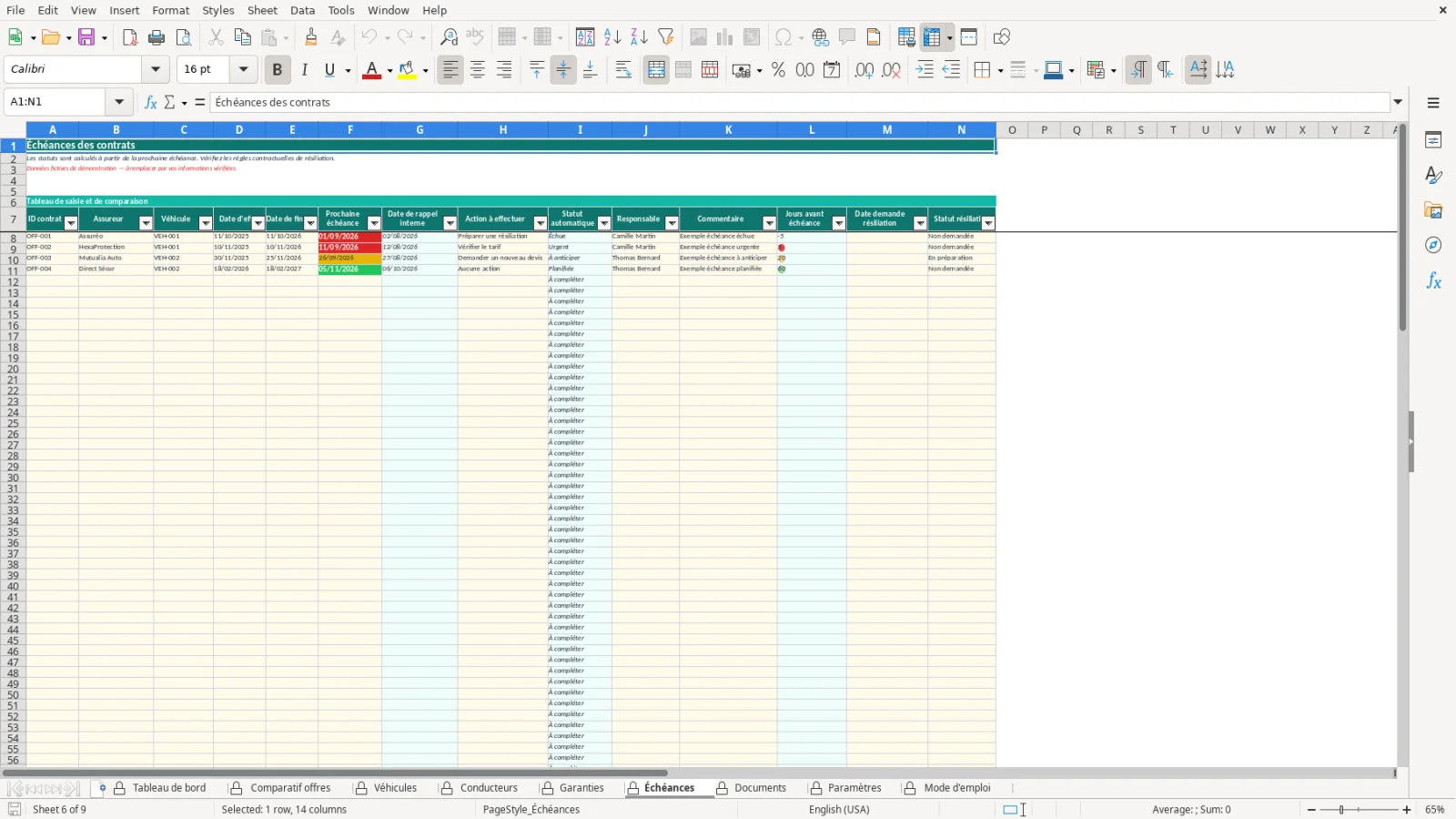Image resolution: width=1456 pixels, height=819 pixels.
Task: Toggle Freeze Rows and Columns
Action: coord(931,37)
